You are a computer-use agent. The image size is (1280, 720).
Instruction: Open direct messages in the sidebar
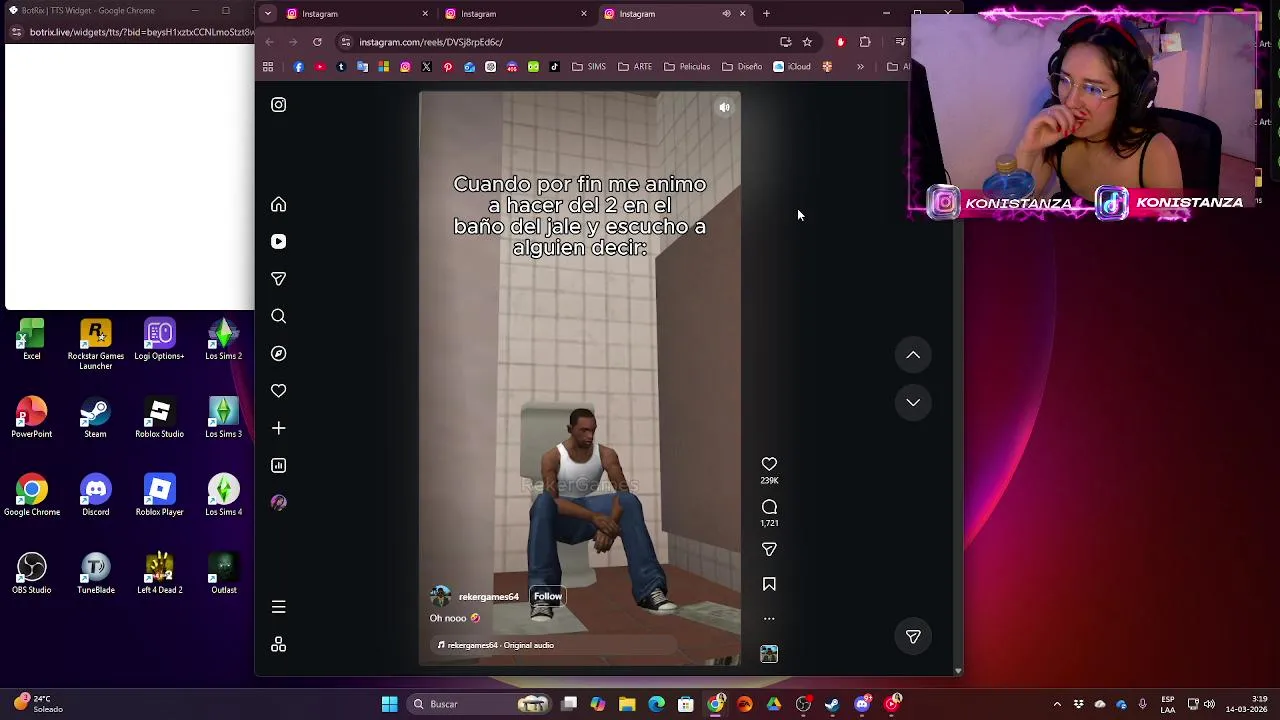click(278, 279)
